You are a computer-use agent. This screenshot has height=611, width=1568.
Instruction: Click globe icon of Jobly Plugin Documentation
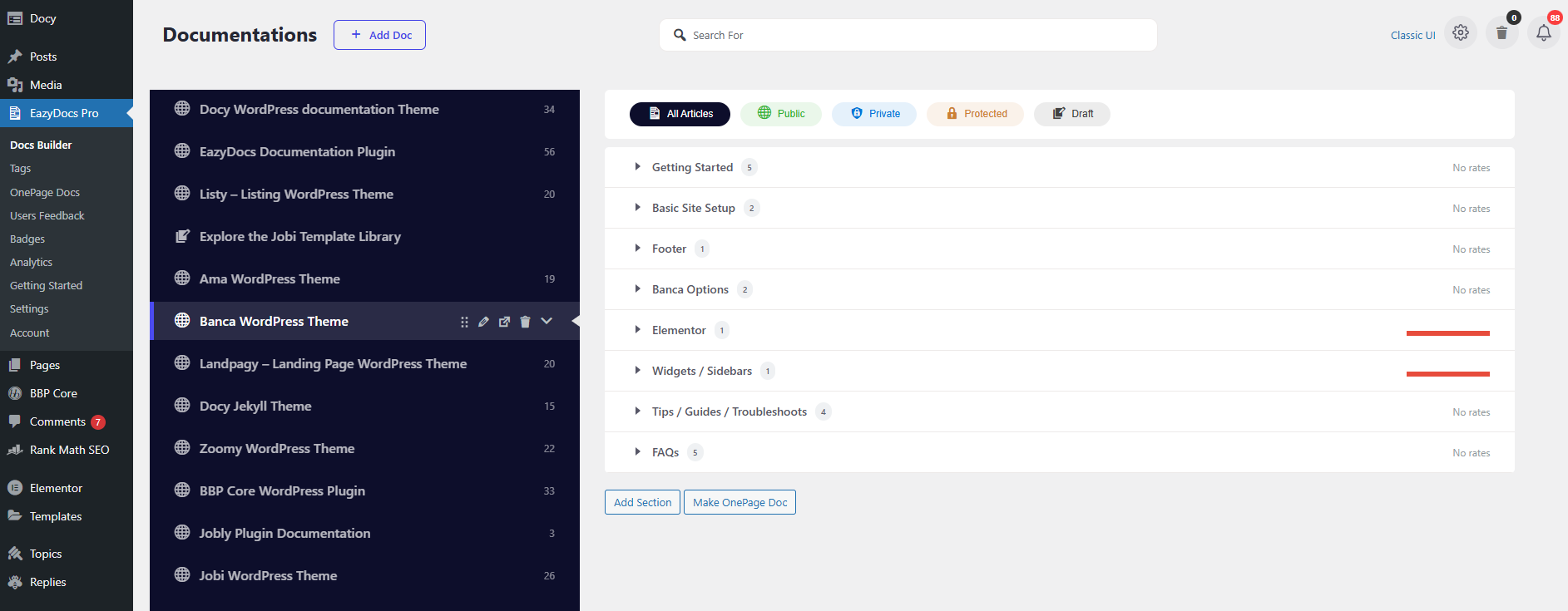point(182,532)
